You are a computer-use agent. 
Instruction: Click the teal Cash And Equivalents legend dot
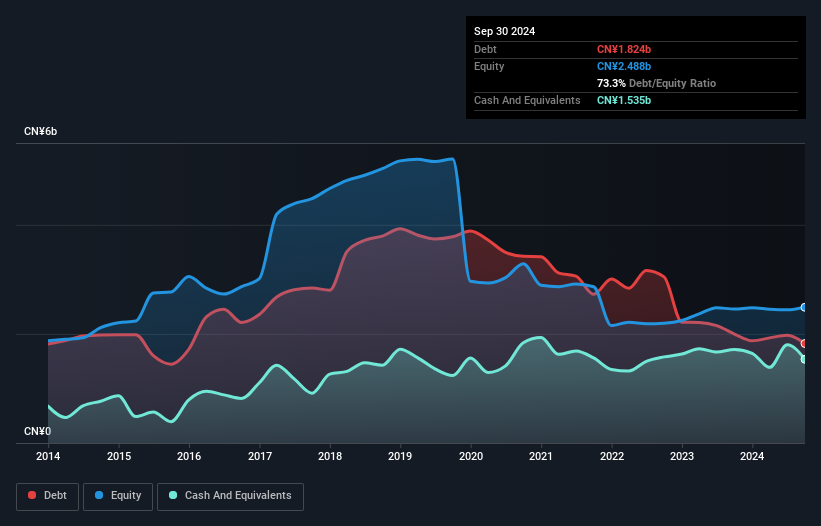point(173,495)
